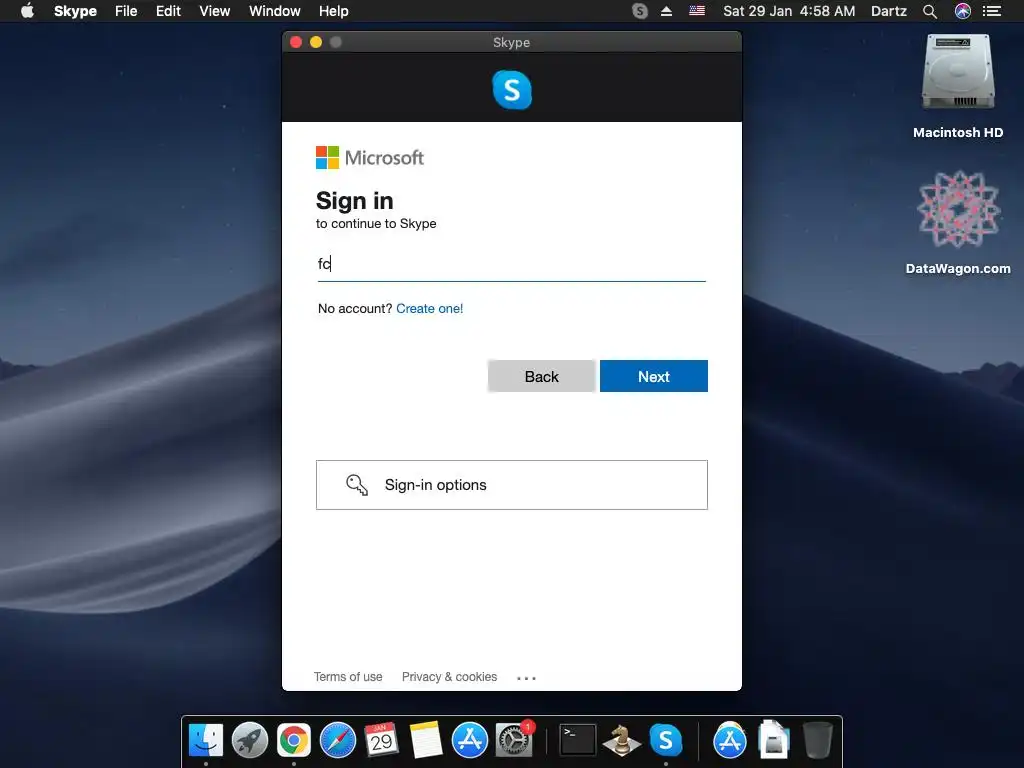Open the Trash in the dock

(818, 741)
